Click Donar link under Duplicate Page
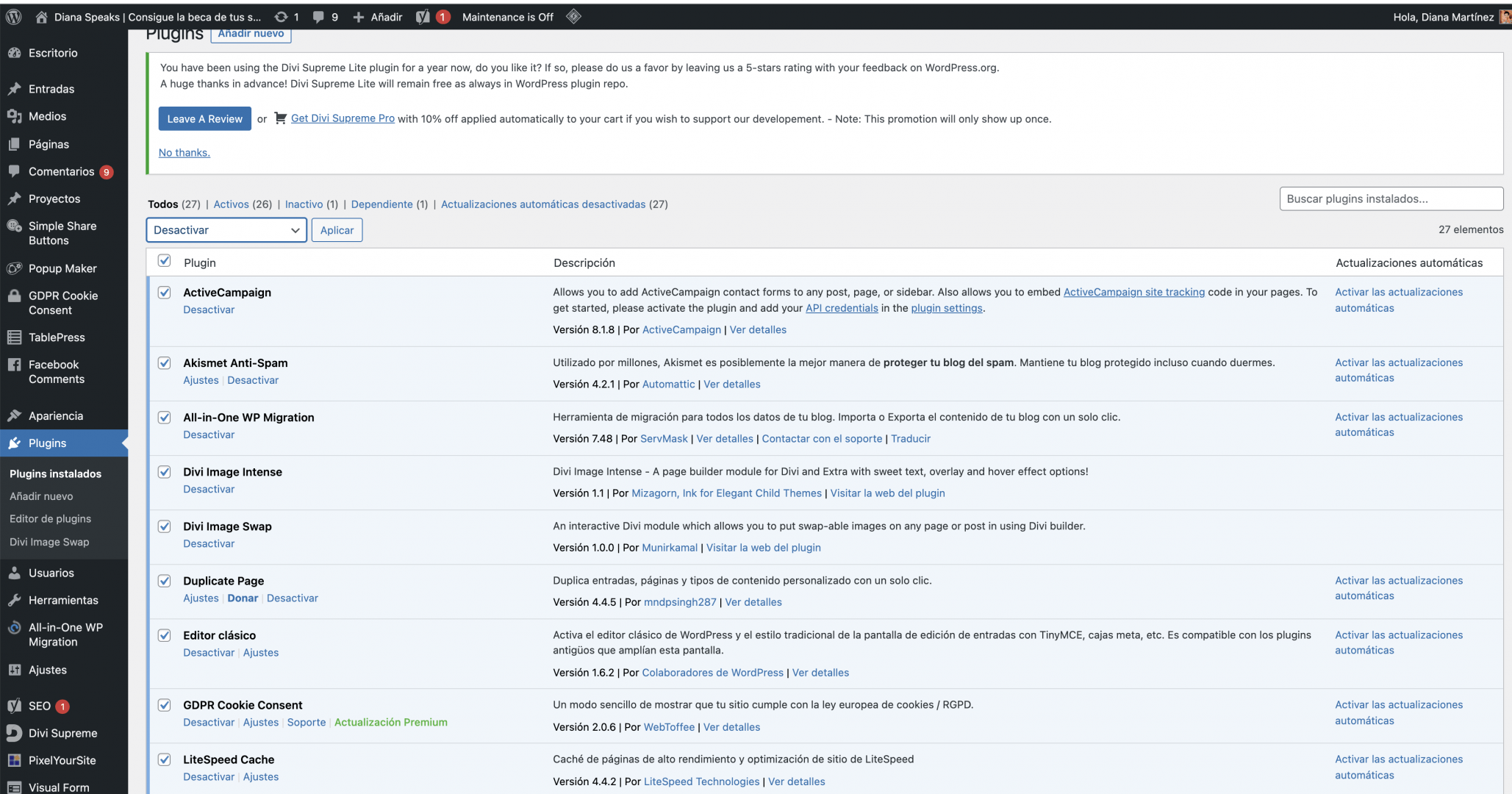The height and width of the screenshot is (794, 1512). 243,598
